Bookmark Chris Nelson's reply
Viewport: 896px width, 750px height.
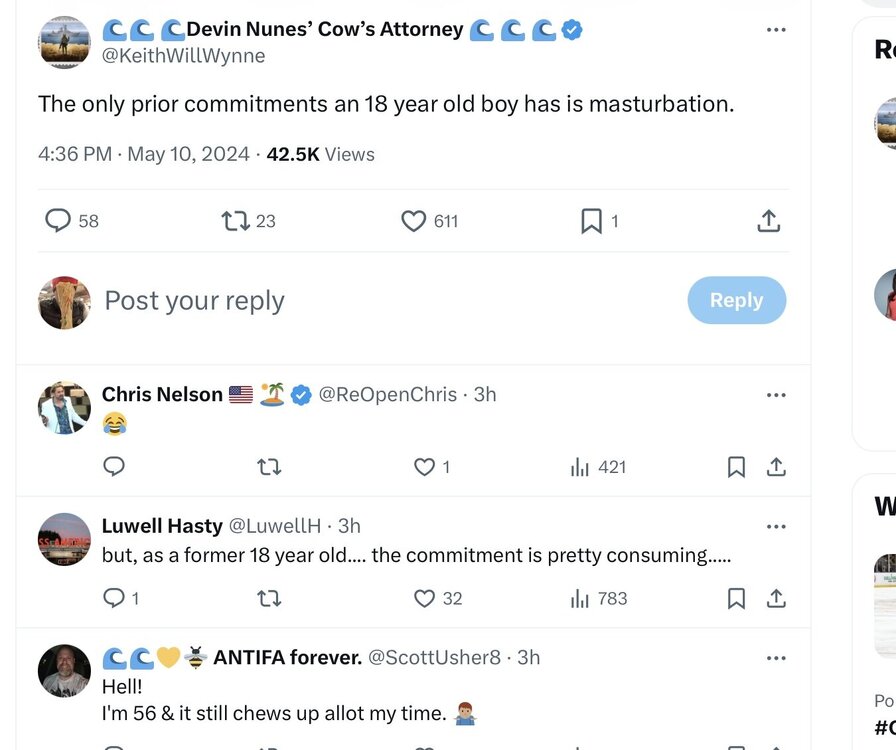737,467
